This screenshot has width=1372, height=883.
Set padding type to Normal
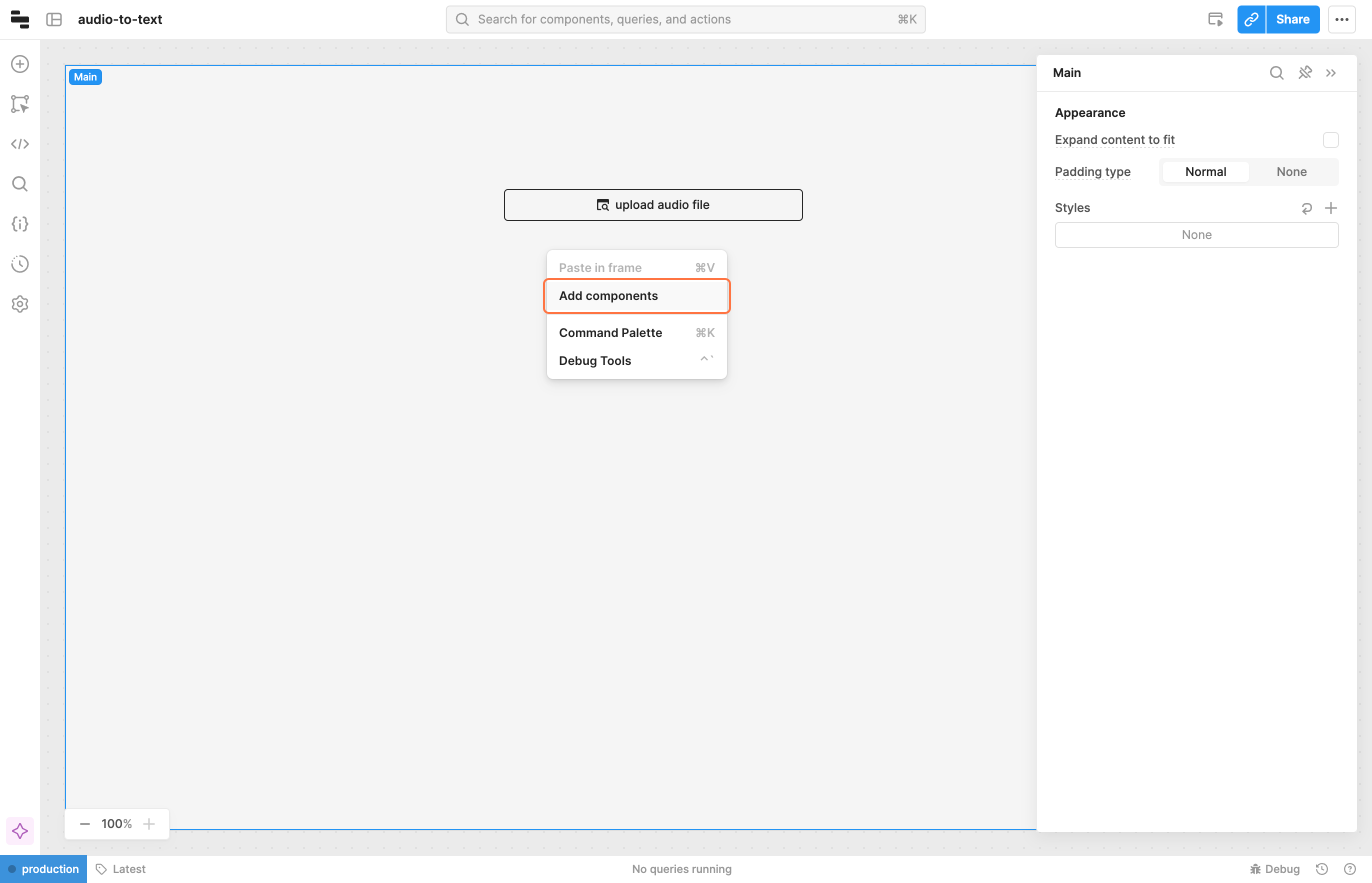tap(1205, 172)
